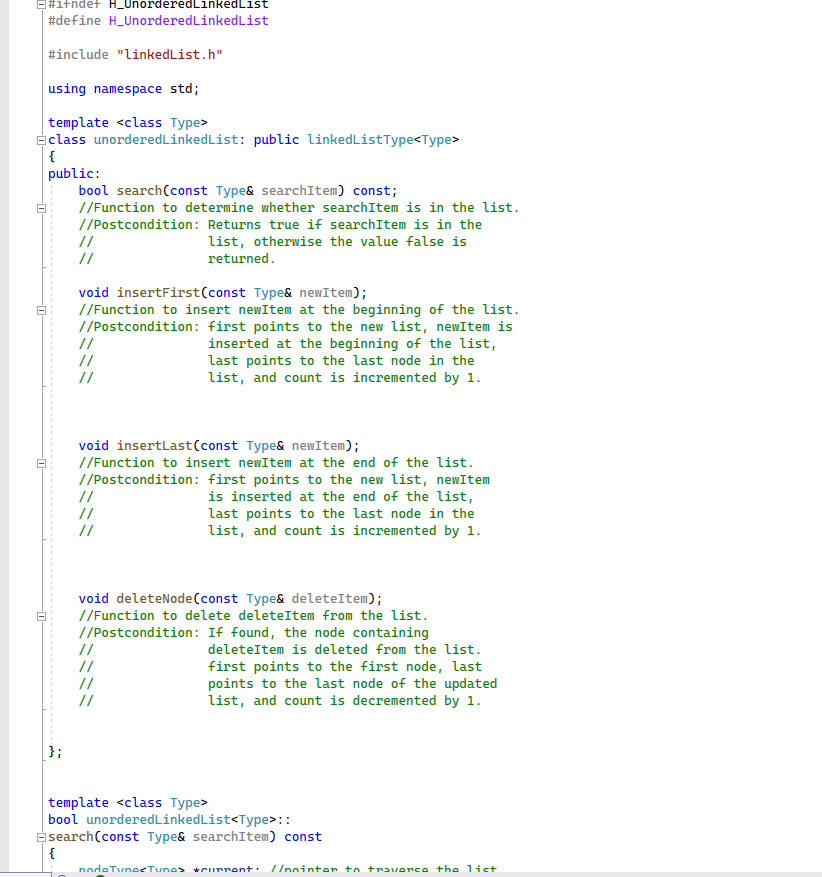Viewport: 822px width, 877px height.
Task: Click the nodeType current pointer declaration
Action: tap(130, 869)
